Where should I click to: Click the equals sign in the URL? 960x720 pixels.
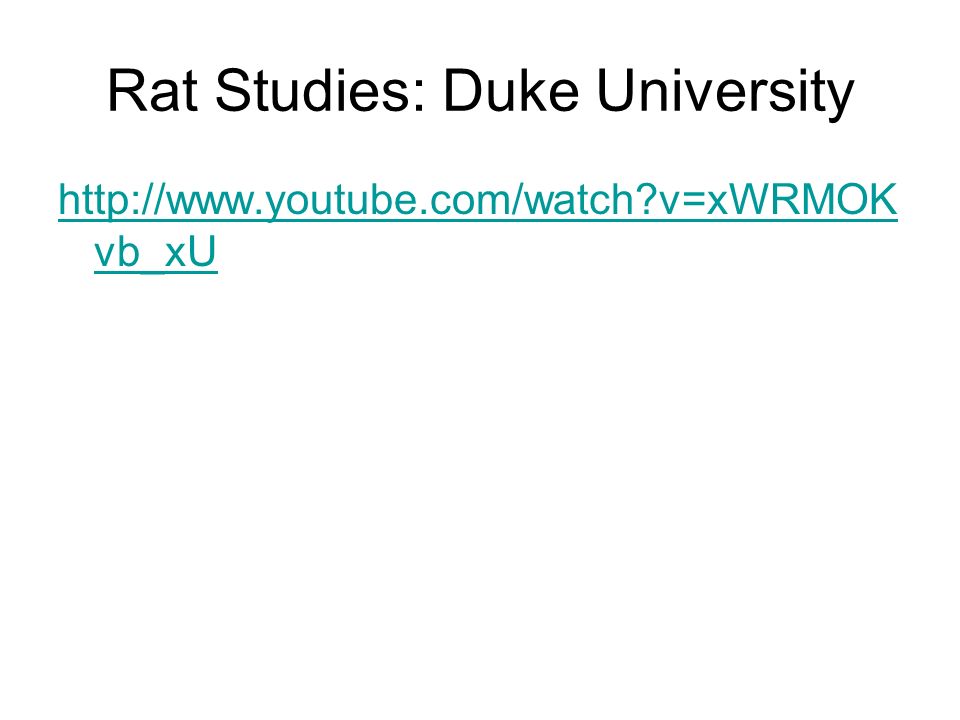pyautogui.click(x=693, y=202)
